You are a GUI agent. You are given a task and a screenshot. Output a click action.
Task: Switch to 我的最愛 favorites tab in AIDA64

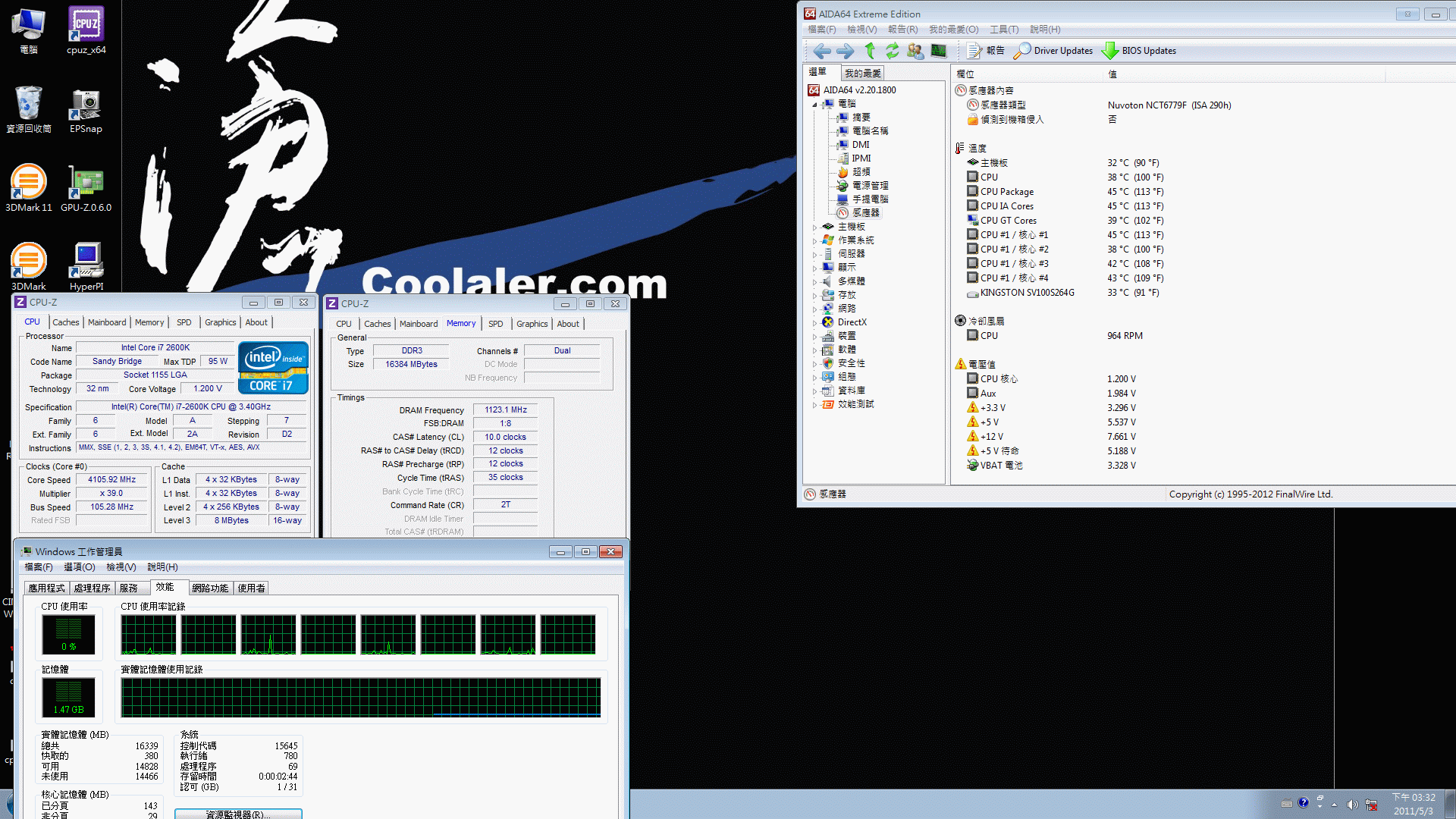pos(863,73)
